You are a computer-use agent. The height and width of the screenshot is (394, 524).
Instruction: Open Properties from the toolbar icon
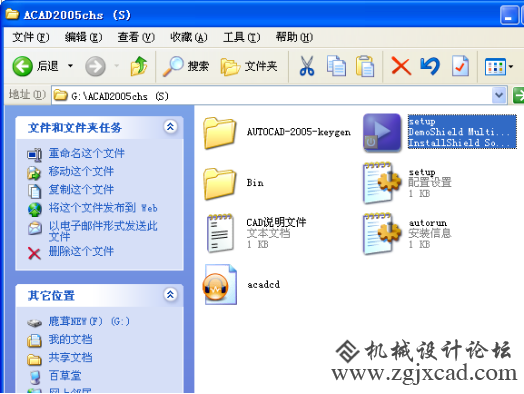(460, 66)
